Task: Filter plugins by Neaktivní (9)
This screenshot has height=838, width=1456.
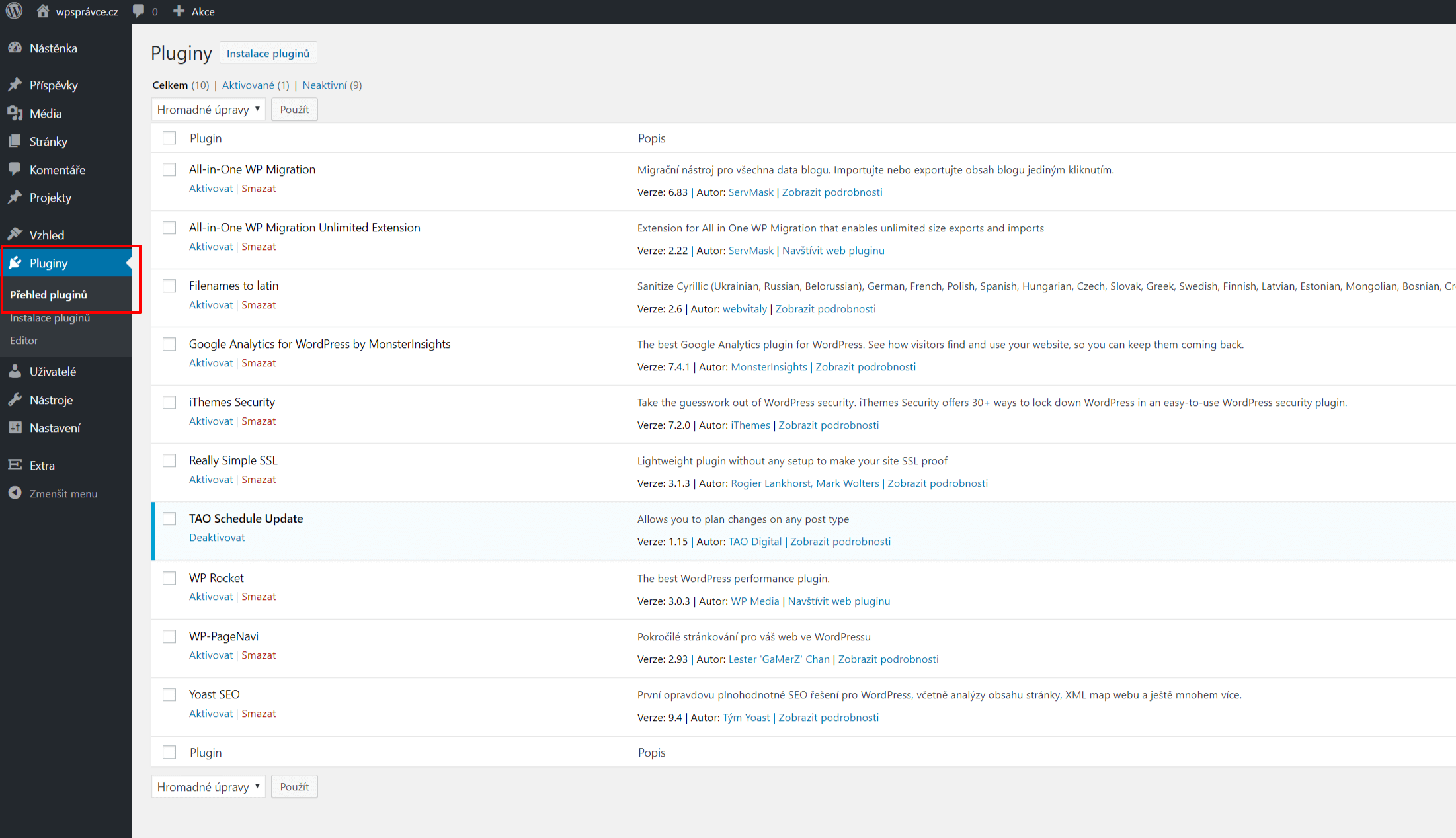Action: [332, 85]
